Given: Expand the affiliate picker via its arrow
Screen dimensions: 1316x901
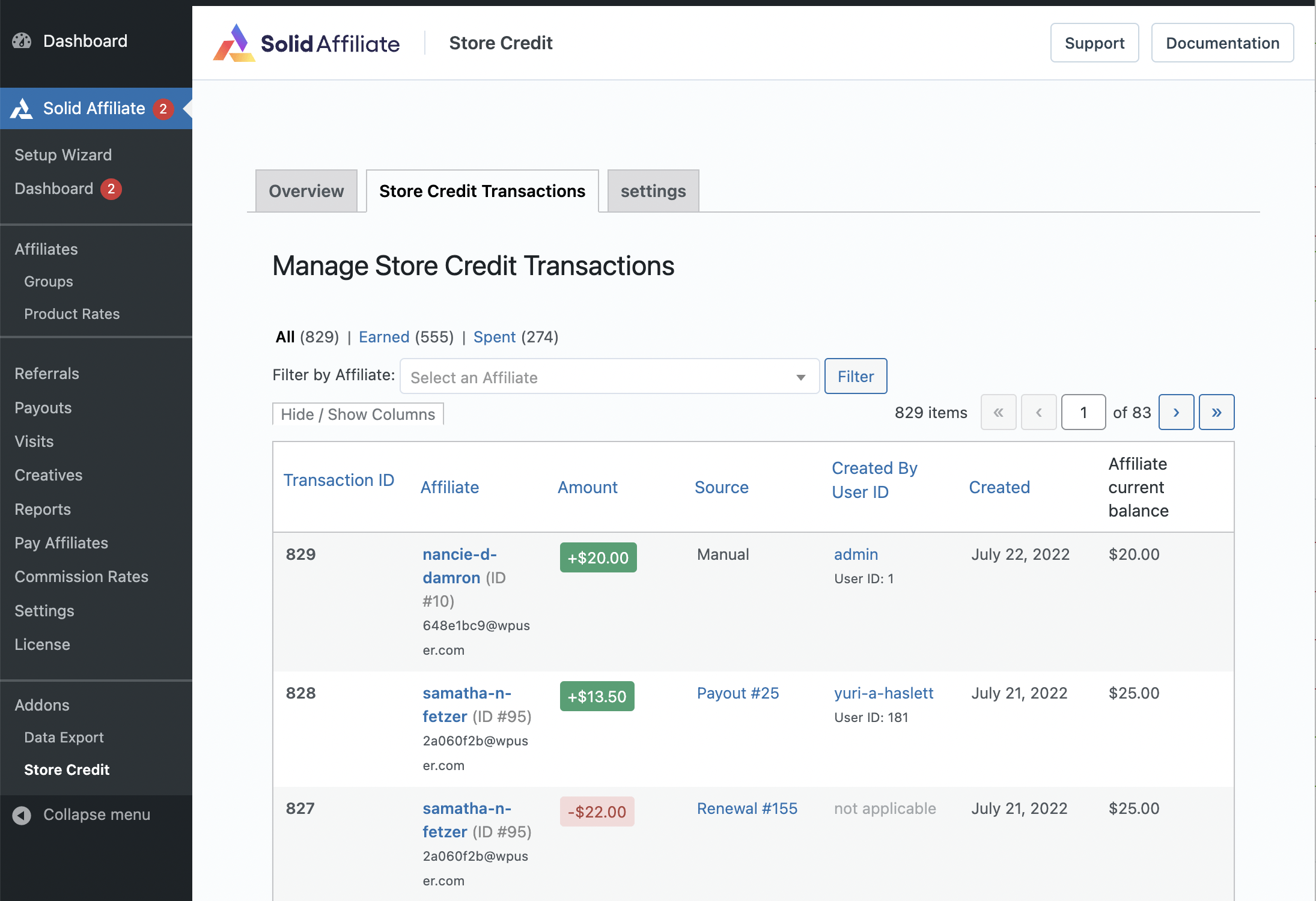Looking at the screenshot, I should (x=801, y=376).
